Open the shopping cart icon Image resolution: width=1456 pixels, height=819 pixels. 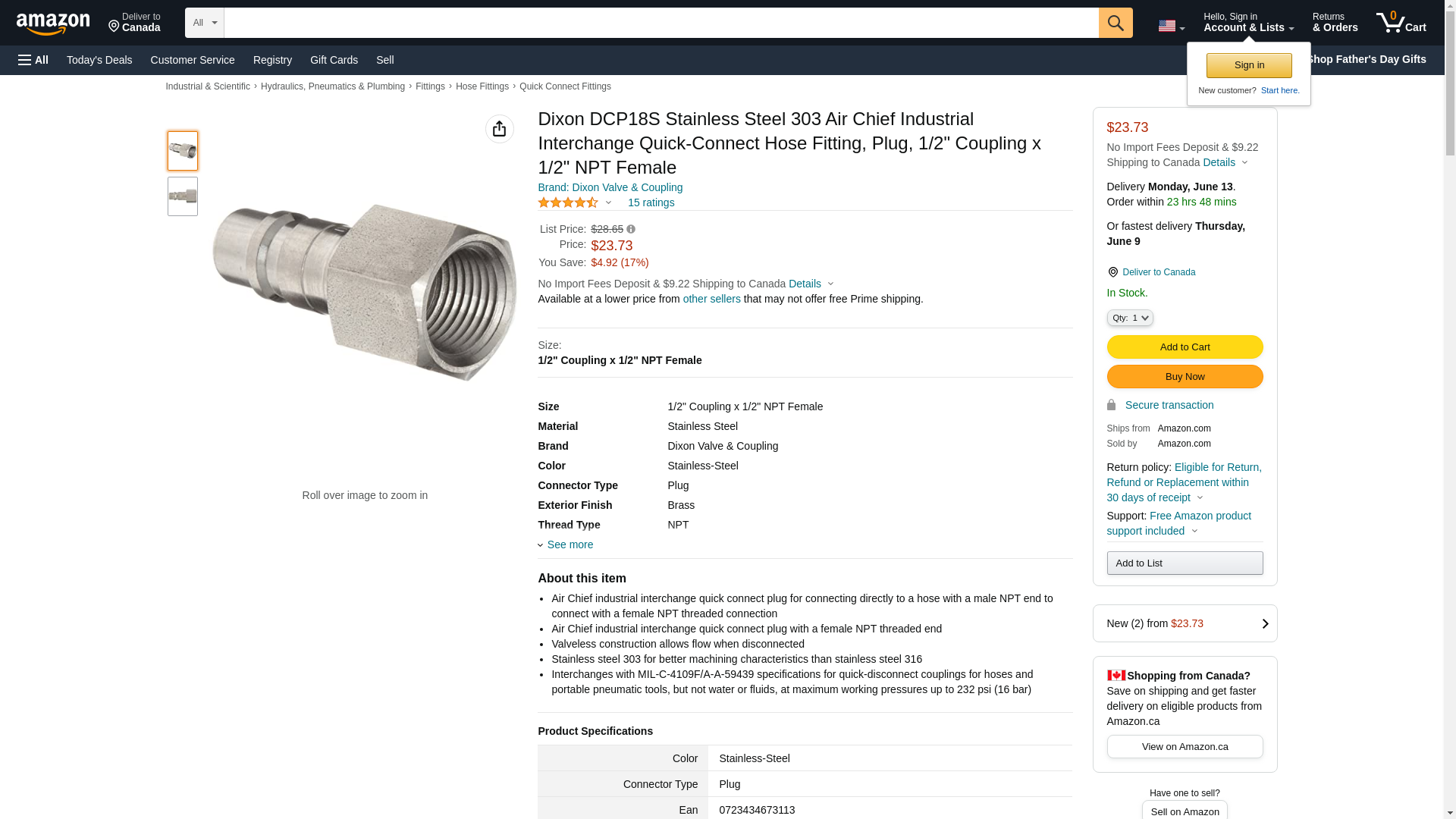1401,23
